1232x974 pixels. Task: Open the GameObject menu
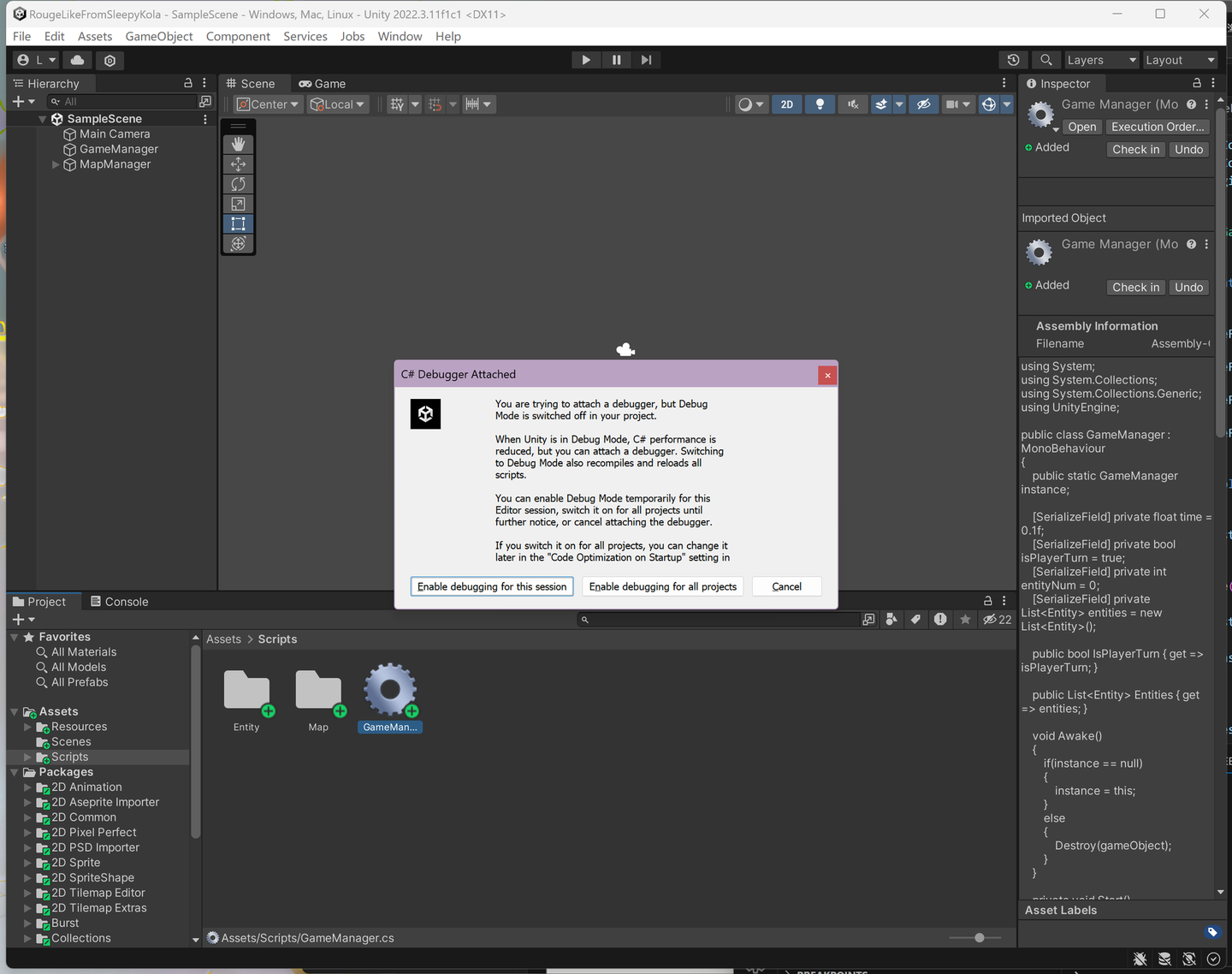[159, 36]
